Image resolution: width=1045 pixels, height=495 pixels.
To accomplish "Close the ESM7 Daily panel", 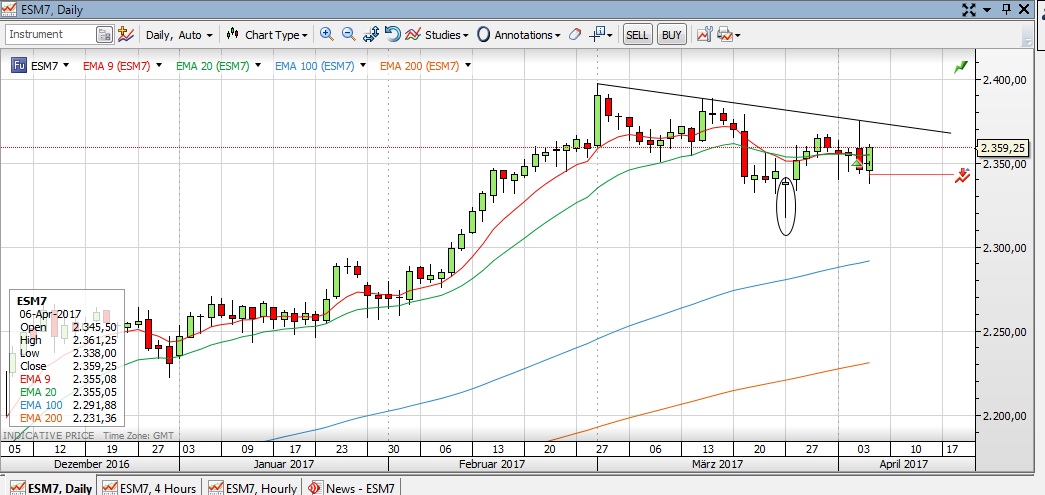I will pos(1026,9).
